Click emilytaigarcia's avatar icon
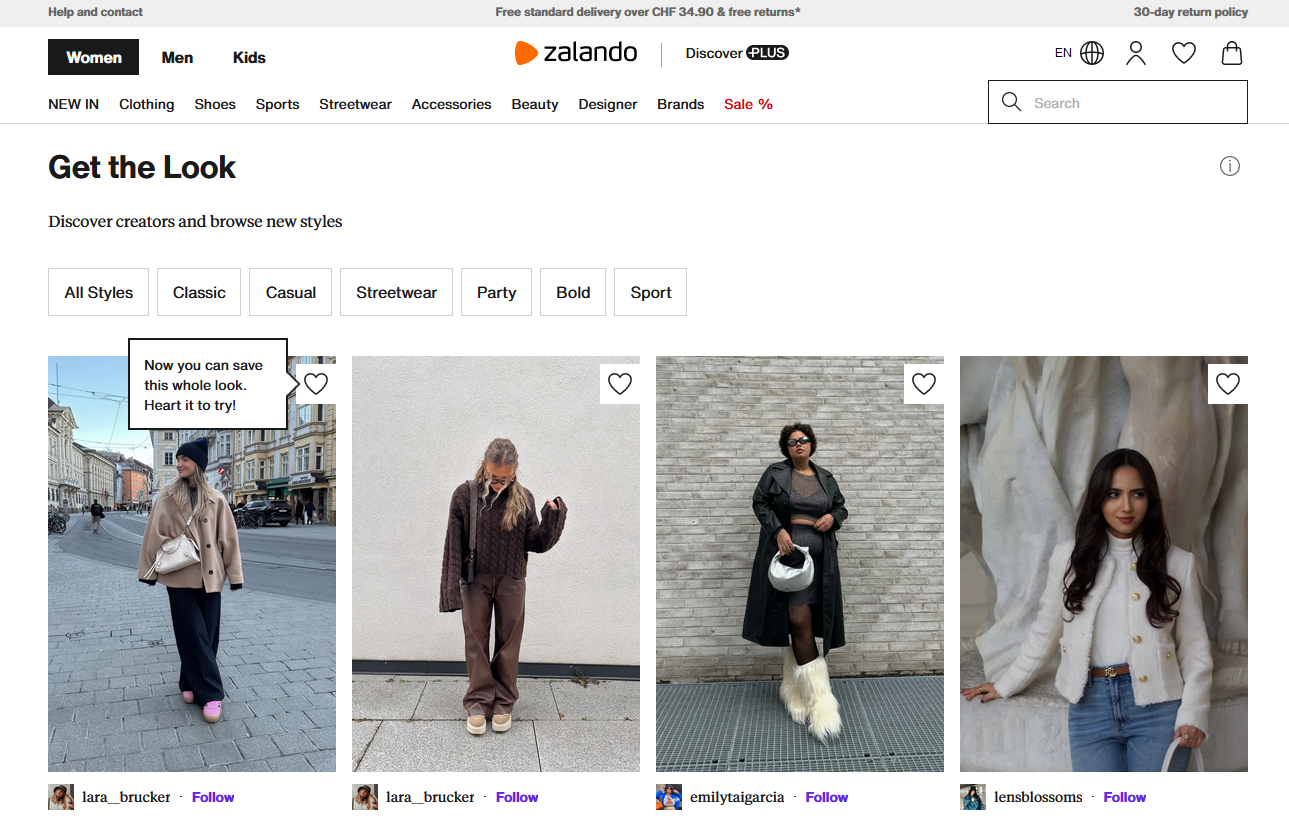The image size is (1289, 828). click(669, 797)
